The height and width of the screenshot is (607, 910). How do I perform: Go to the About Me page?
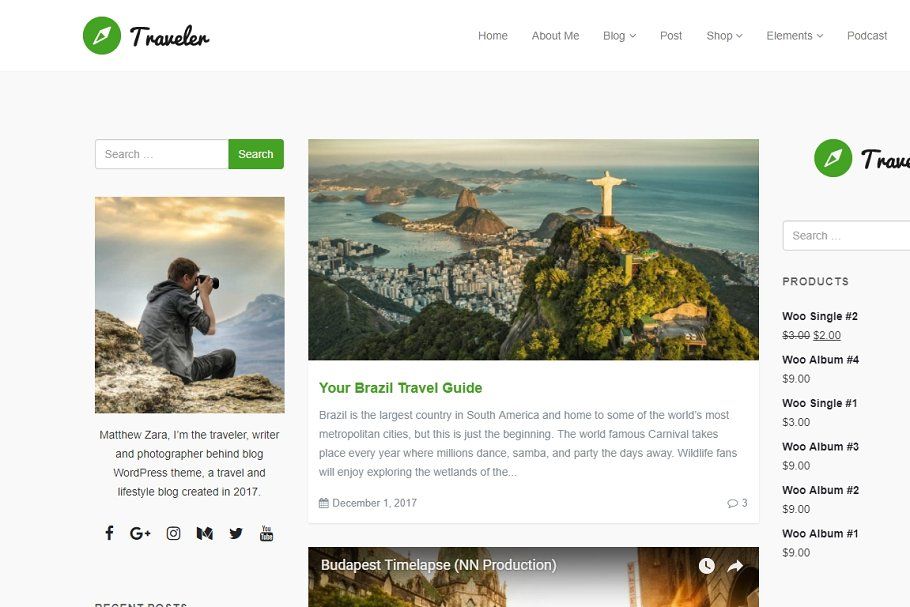pos(555,35)
